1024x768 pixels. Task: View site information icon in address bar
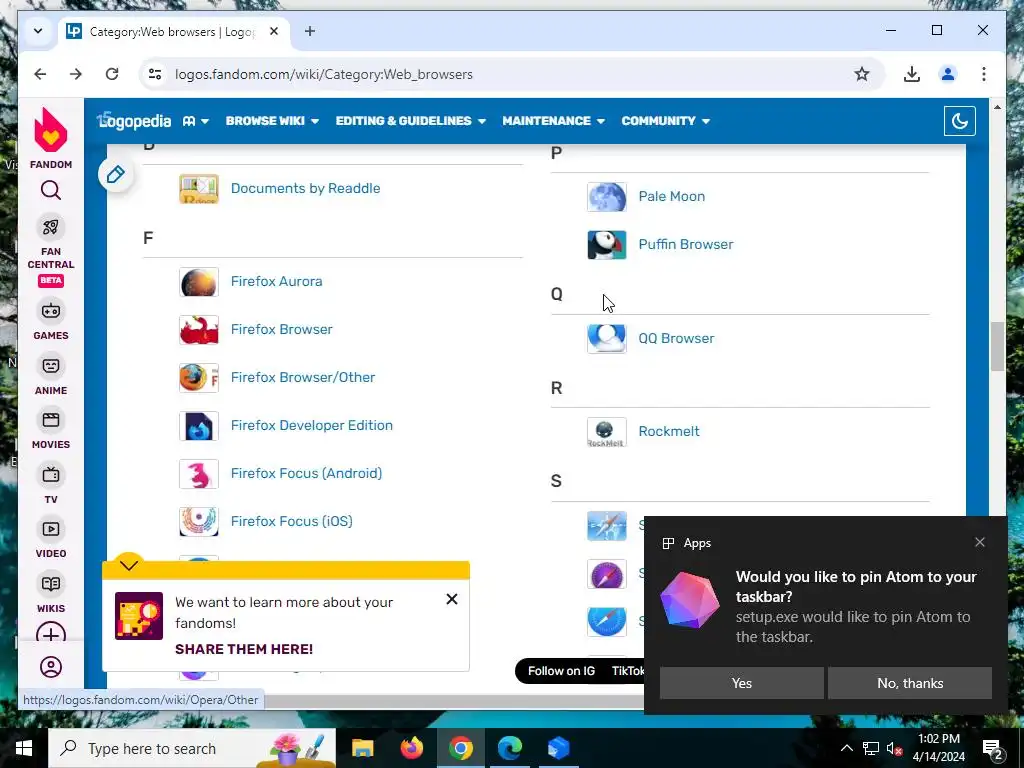155,74
